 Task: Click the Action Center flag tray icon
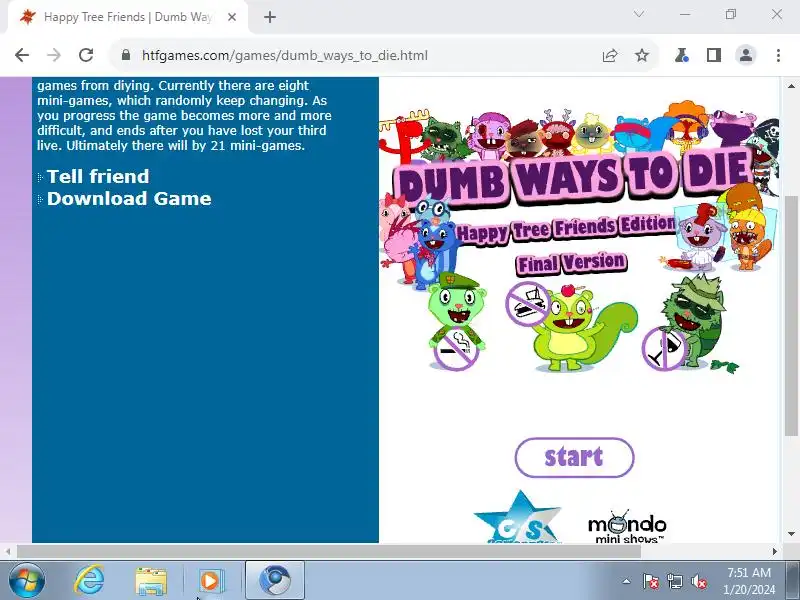tap(650, 581)
